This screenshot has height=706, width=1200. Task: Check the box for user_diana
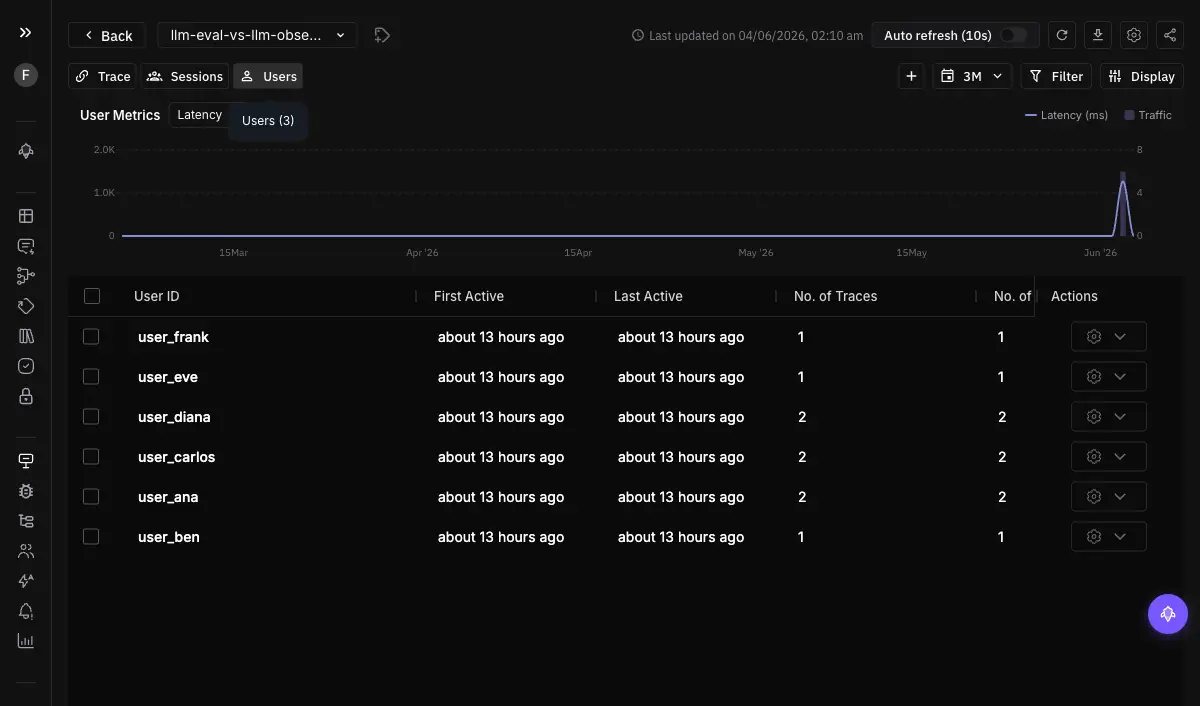tap(91, 417)
